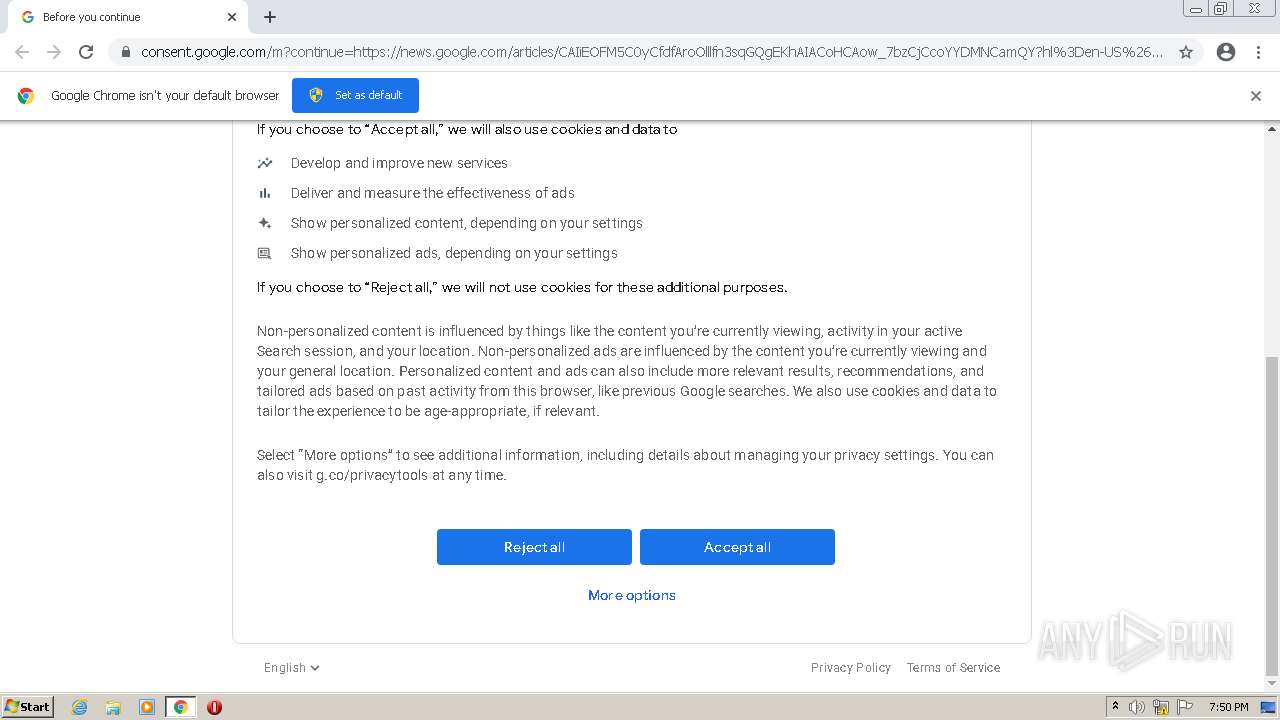Select the Chrome taskbar button

181,707
